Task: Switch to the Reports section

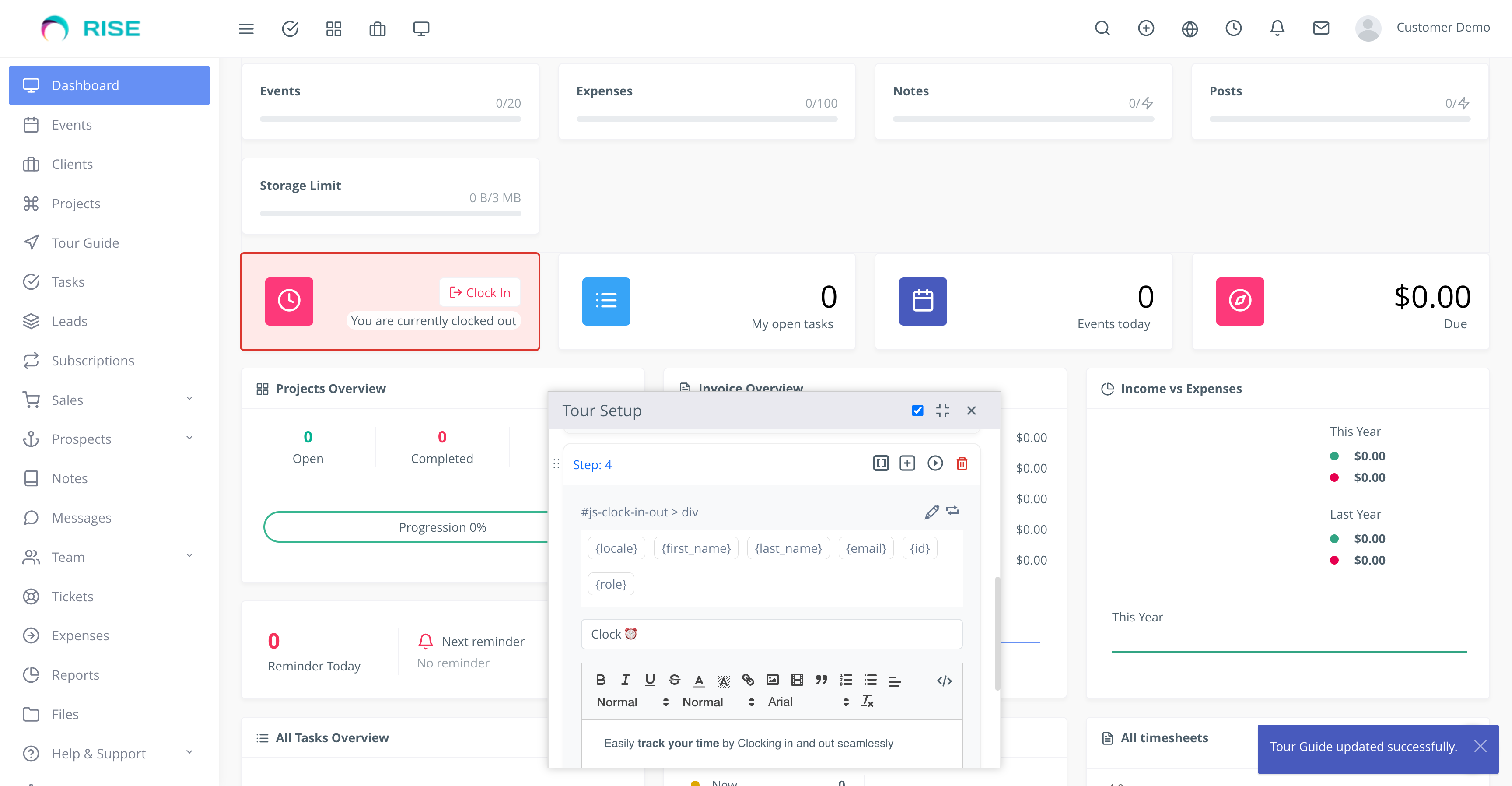Action: (x=75, y=674)
